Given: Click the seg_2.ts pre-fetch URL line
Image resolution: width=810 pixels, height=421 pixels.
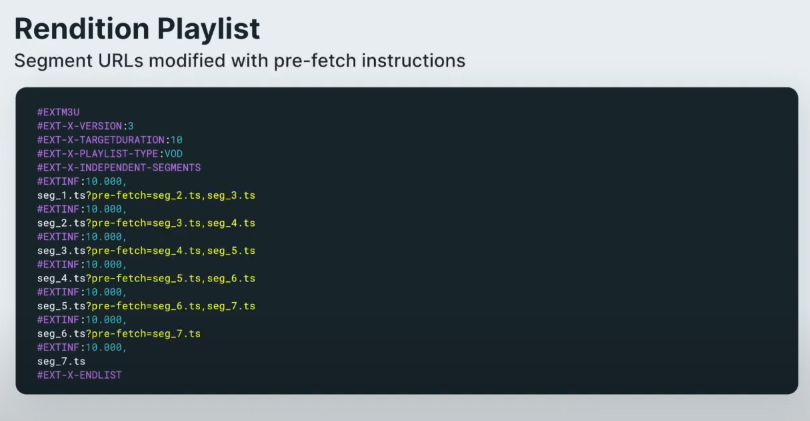Looking at the screenshot, I should tap(146, 223).
